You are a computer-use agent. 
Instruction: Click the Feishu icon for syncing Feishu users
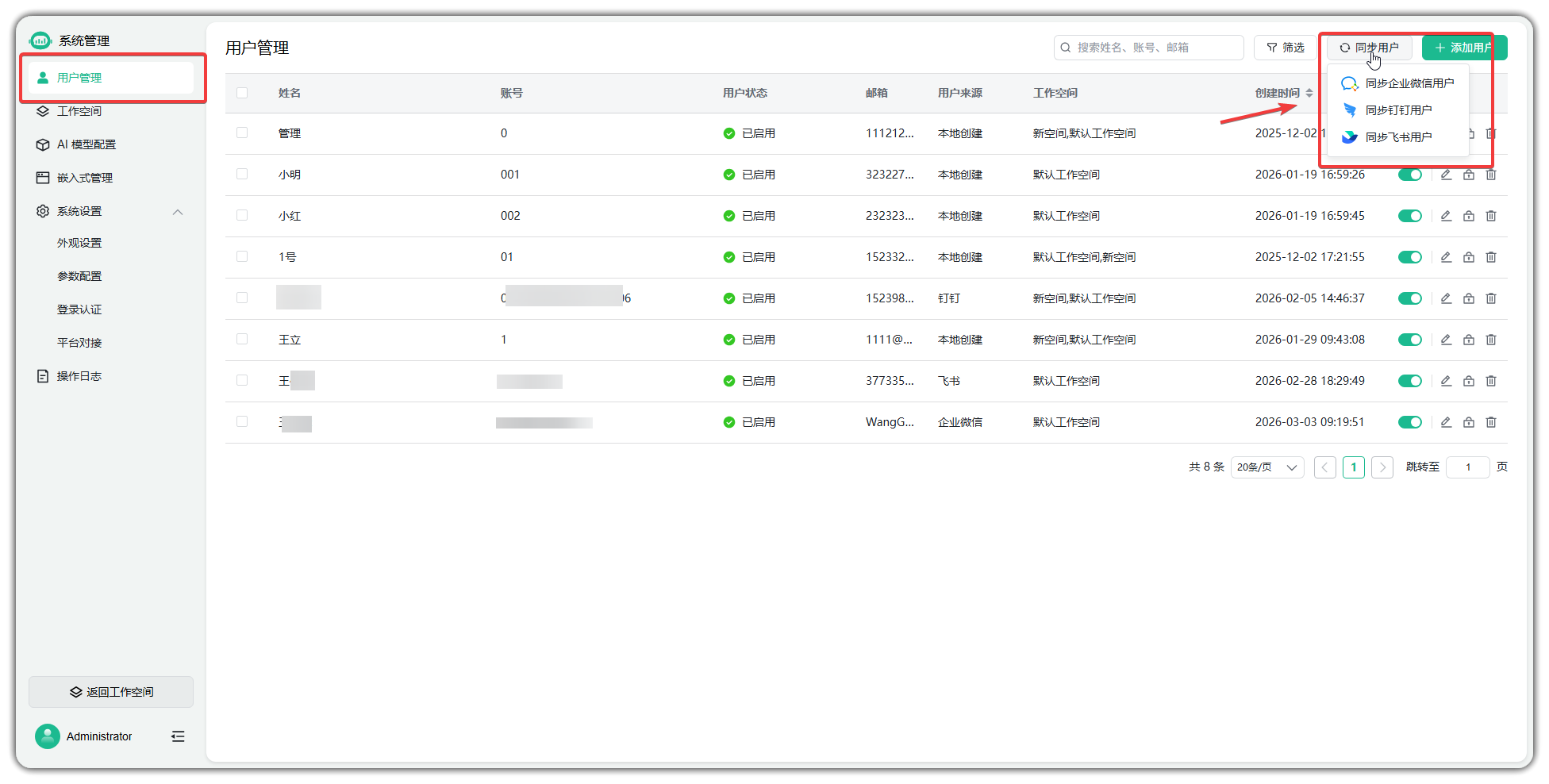click(x=1350, y=137)
